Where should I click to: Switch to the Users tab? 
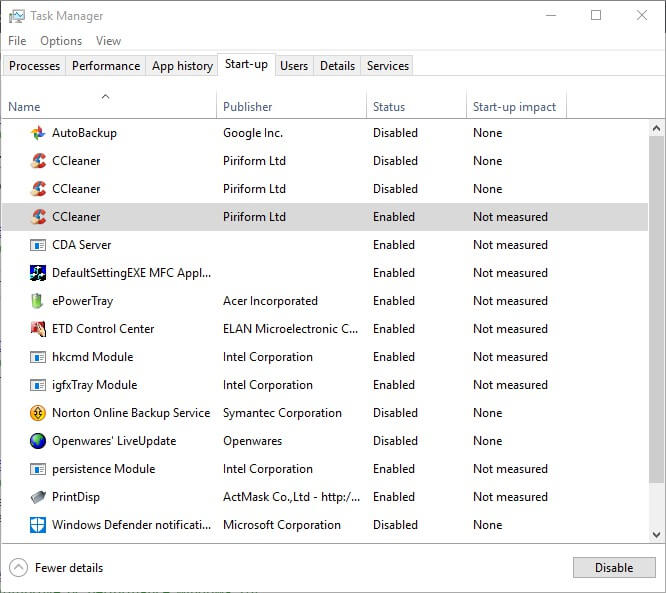[294, 66]
